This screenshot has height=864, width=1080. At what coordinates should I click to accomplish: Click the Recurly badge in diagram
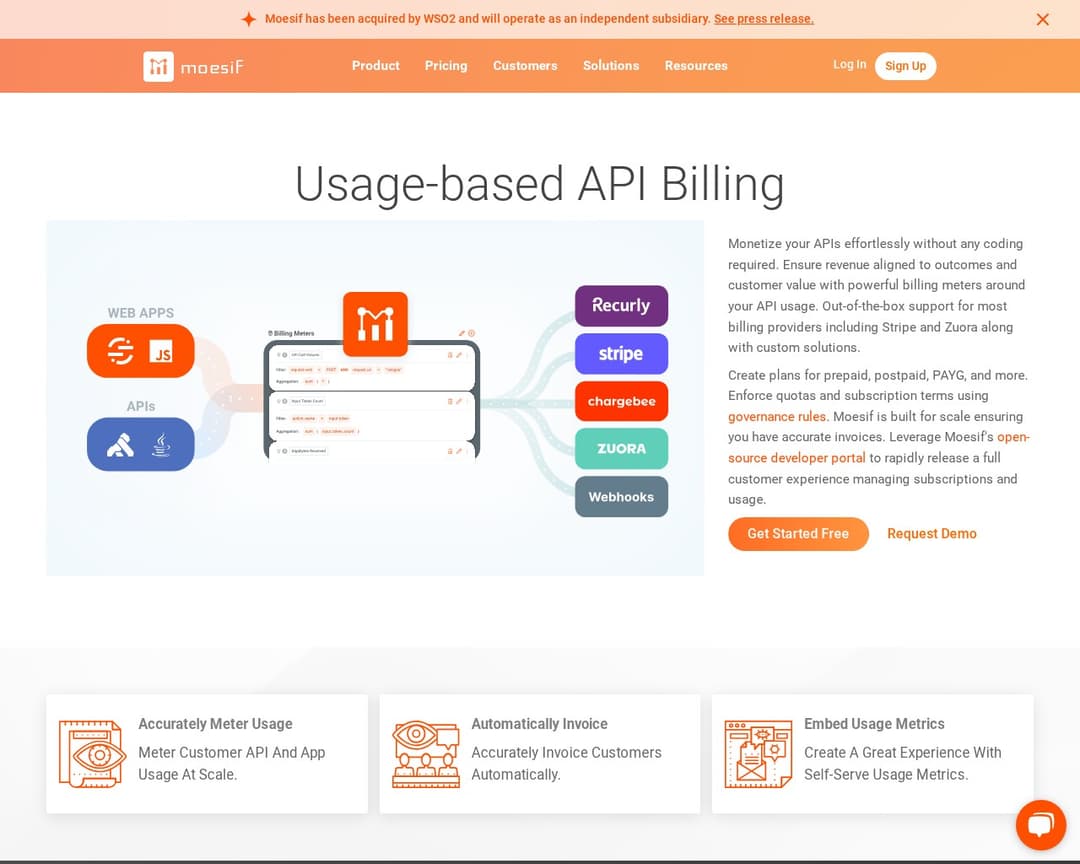(x=621, y=305)
